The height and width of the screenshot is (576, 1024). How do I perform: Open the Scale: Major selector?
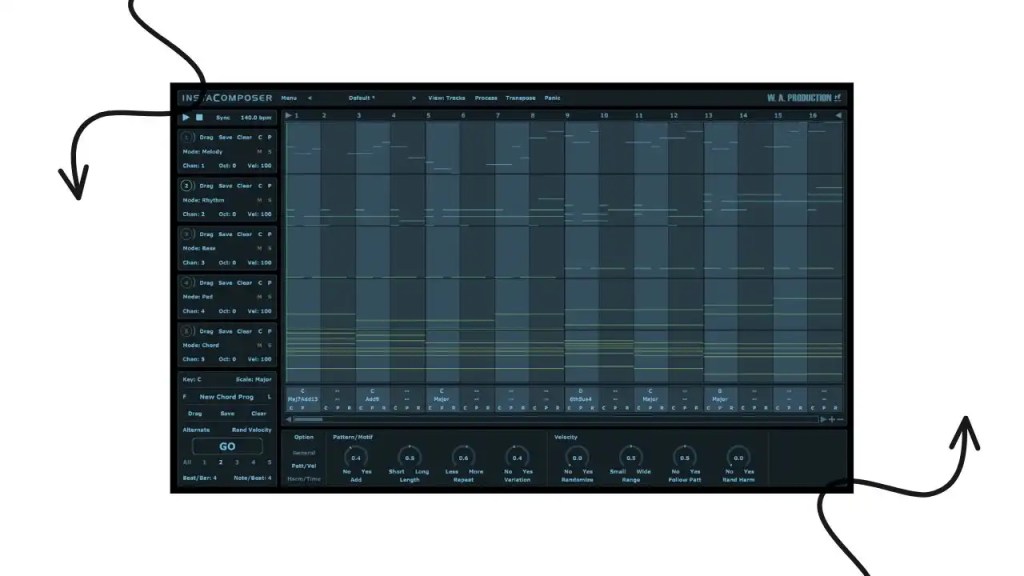point(253,379)
